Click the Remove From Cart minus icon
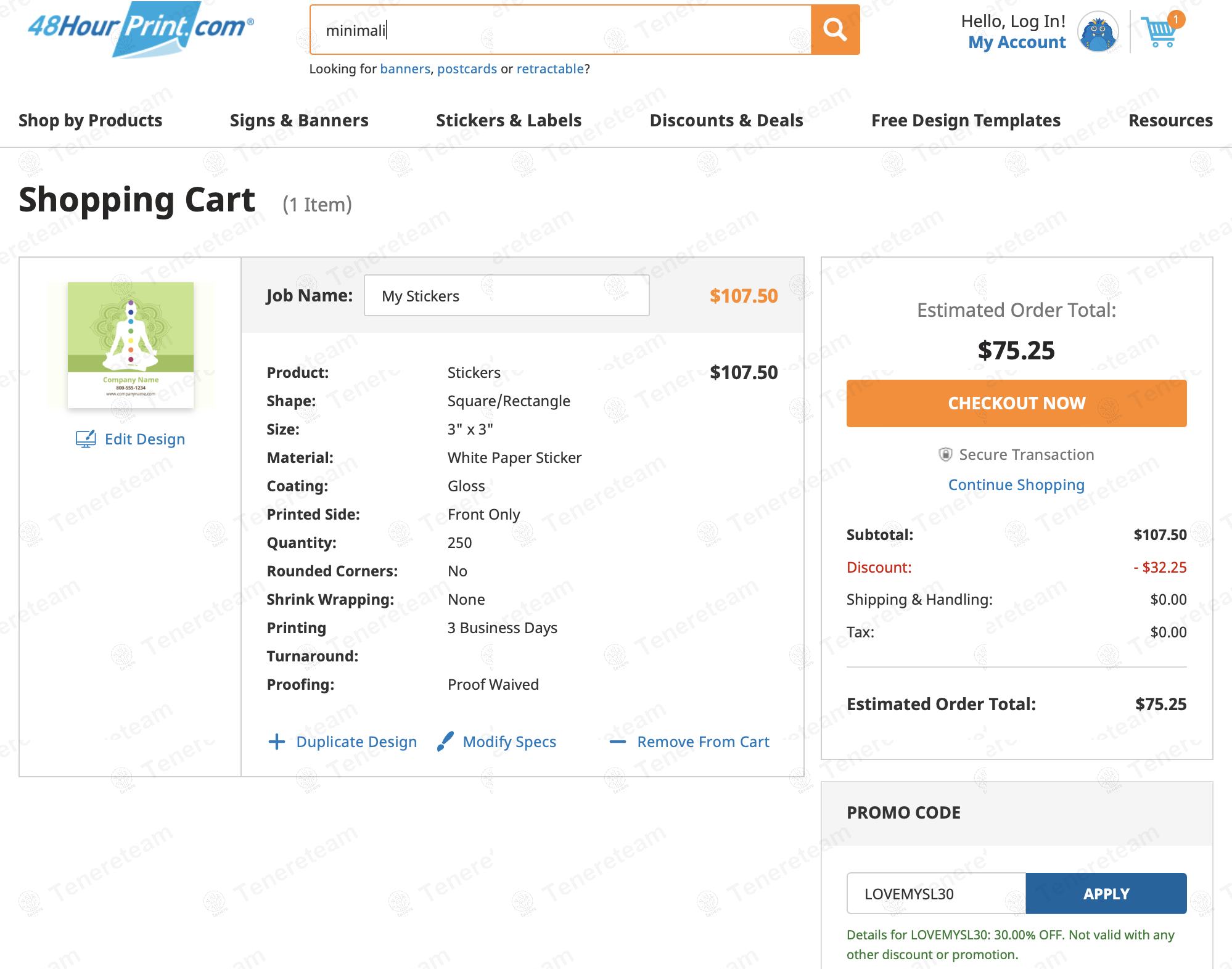 pyautogui.click(x=617, y=742)
